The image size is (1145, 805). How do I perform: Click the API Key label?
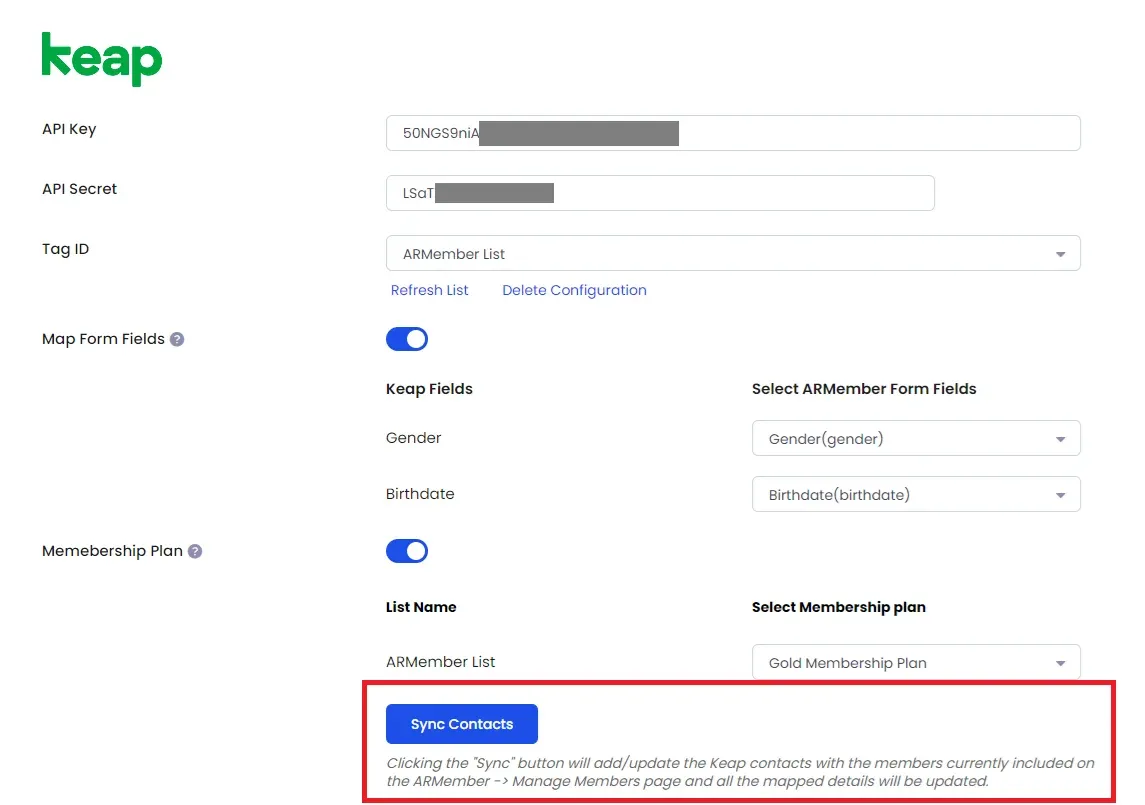69,129
